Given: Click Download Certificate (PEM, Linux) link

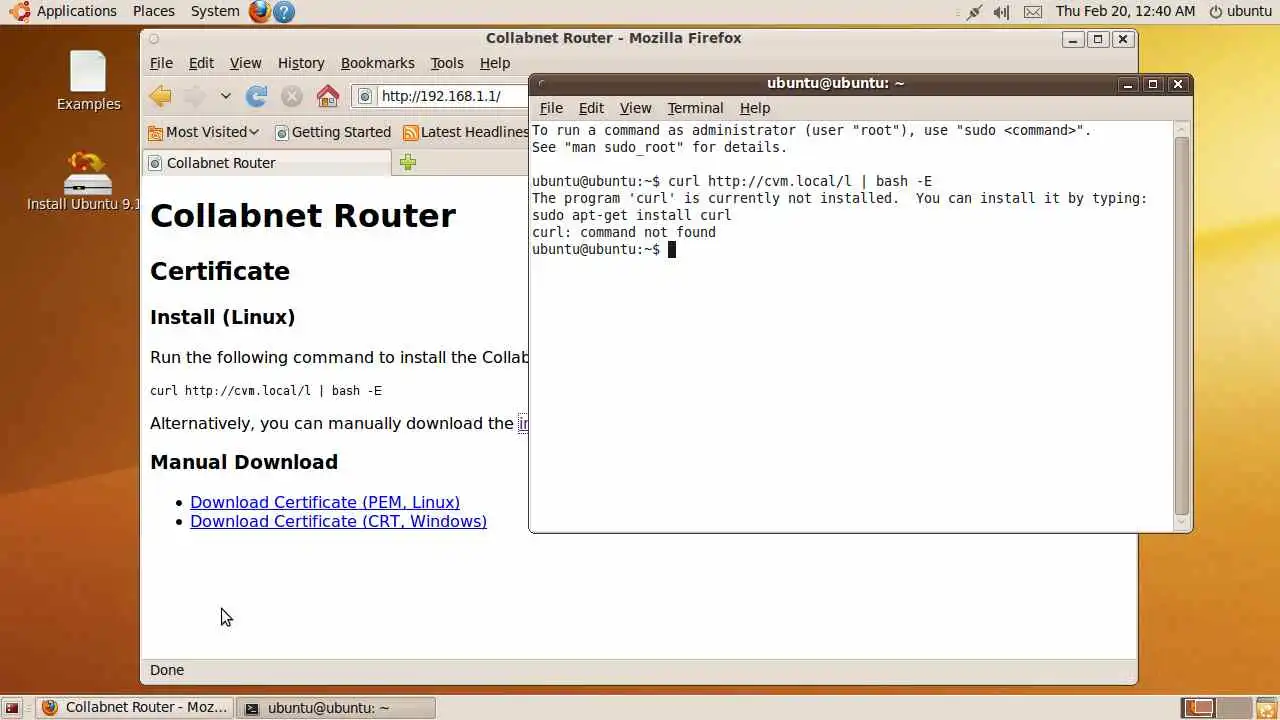Looking at the screenshot, I should [x=325, y=502].
